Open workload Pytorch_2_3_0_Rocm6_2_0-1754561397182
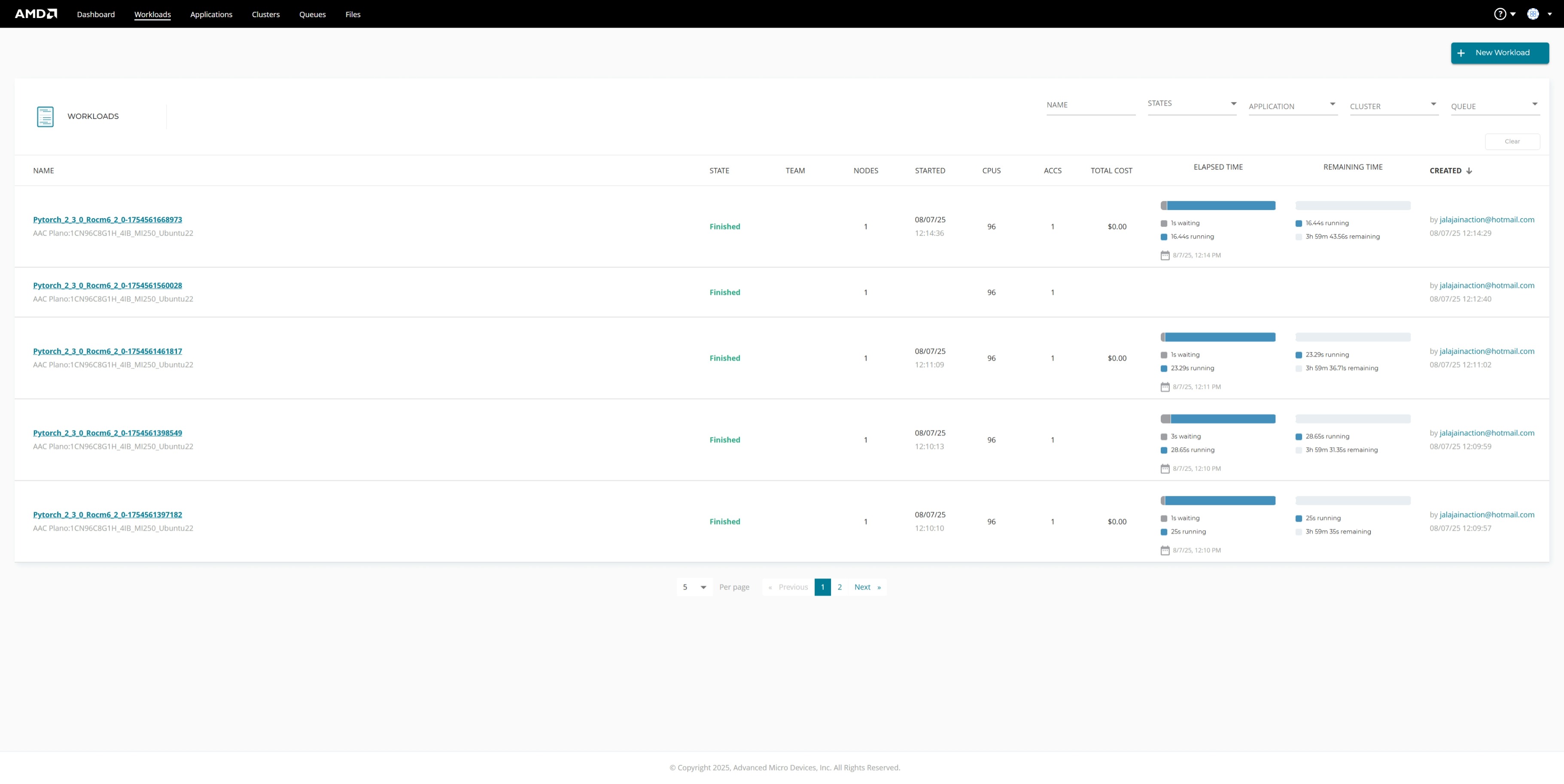 click(x=107, y=514)
